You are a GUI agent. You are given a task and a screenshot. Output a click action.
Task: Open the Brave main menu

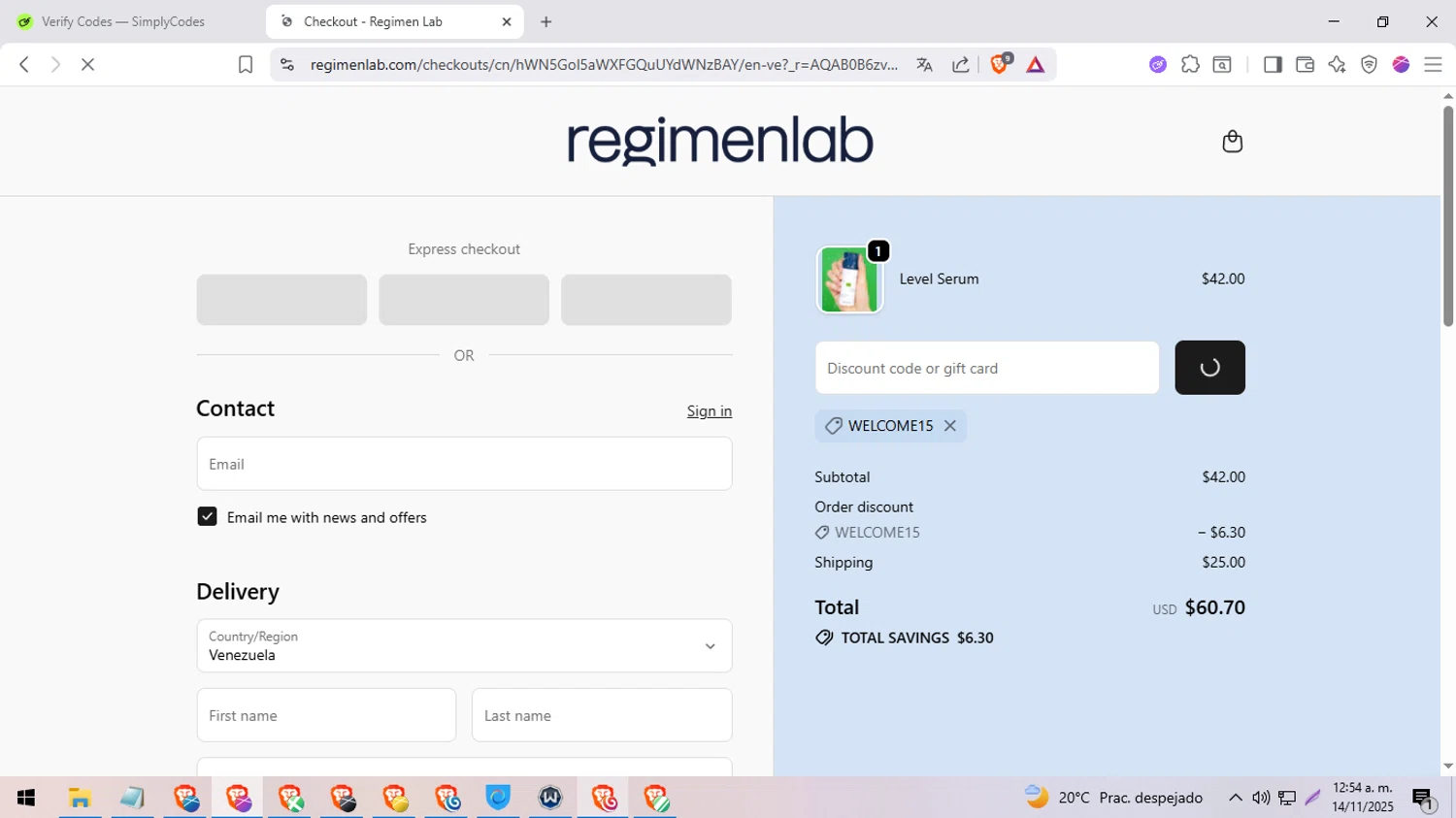(x=1433, y=64)
